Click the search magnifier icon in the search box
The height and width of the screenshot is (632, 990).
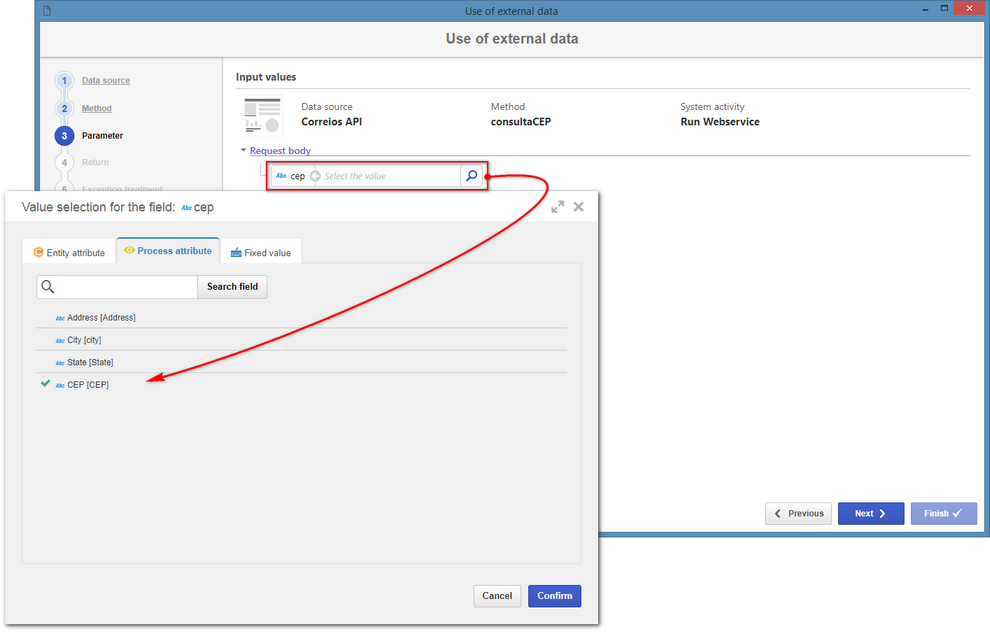tap(47, 287)
